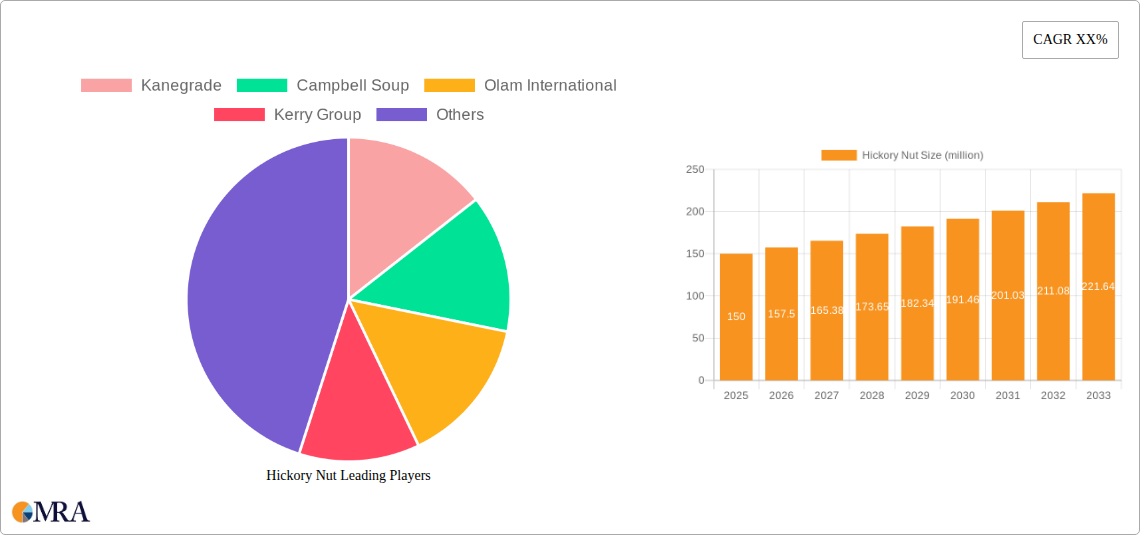This screenshot has width=1140, height=535.
Task: Click the 2025 x-axis label
Action: (736, 396)
